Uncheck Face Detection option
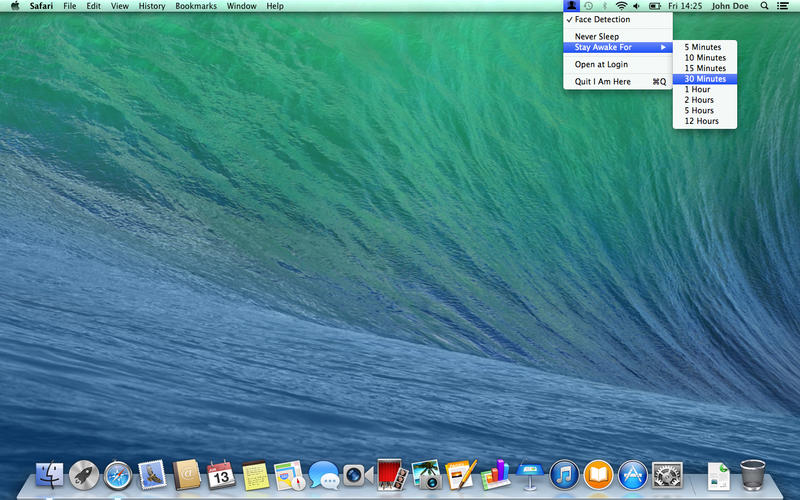This screenshot has height=500, width=800. pos(602,20)
